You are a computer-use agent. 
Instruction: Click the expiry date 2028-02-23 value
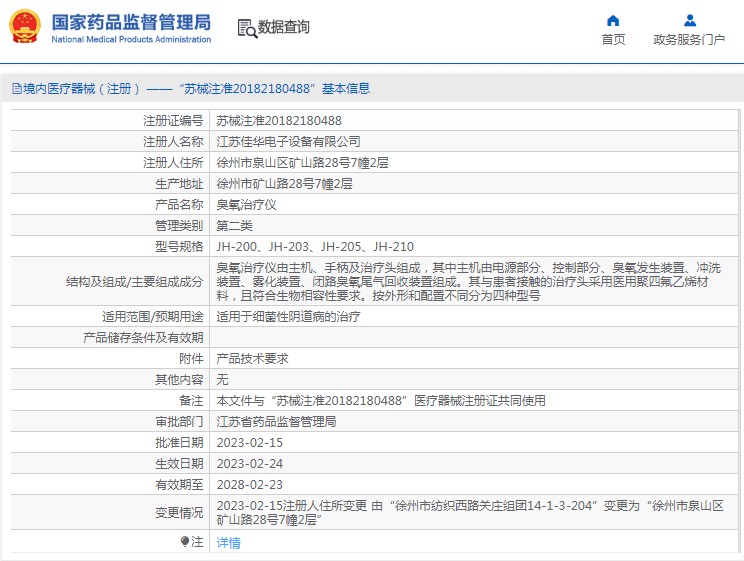click(x=249, y=484)
